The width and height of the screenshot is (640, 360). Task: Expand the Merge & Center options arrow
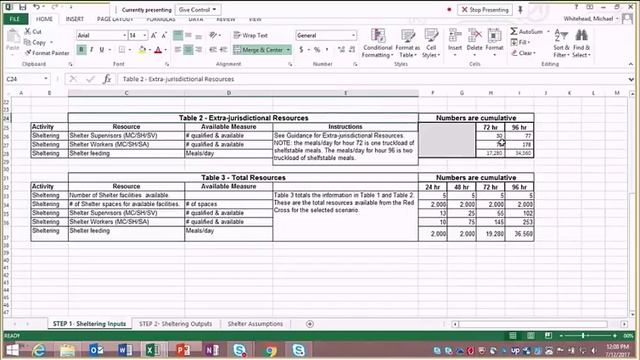pos(288,50)
